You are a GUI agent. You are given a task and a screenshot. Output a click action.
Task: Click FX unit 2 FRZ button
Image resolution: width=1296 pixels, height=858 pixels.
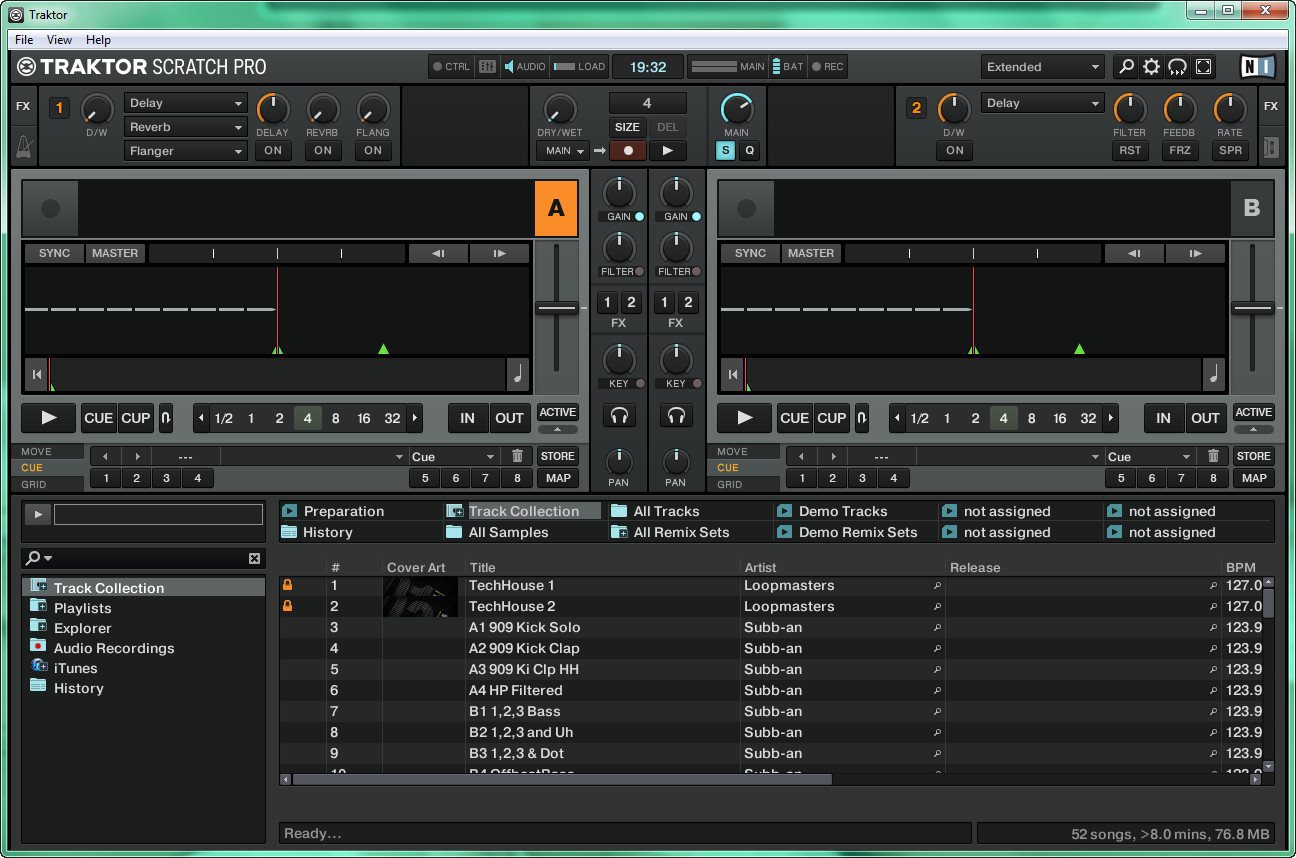click(1179, 150)
